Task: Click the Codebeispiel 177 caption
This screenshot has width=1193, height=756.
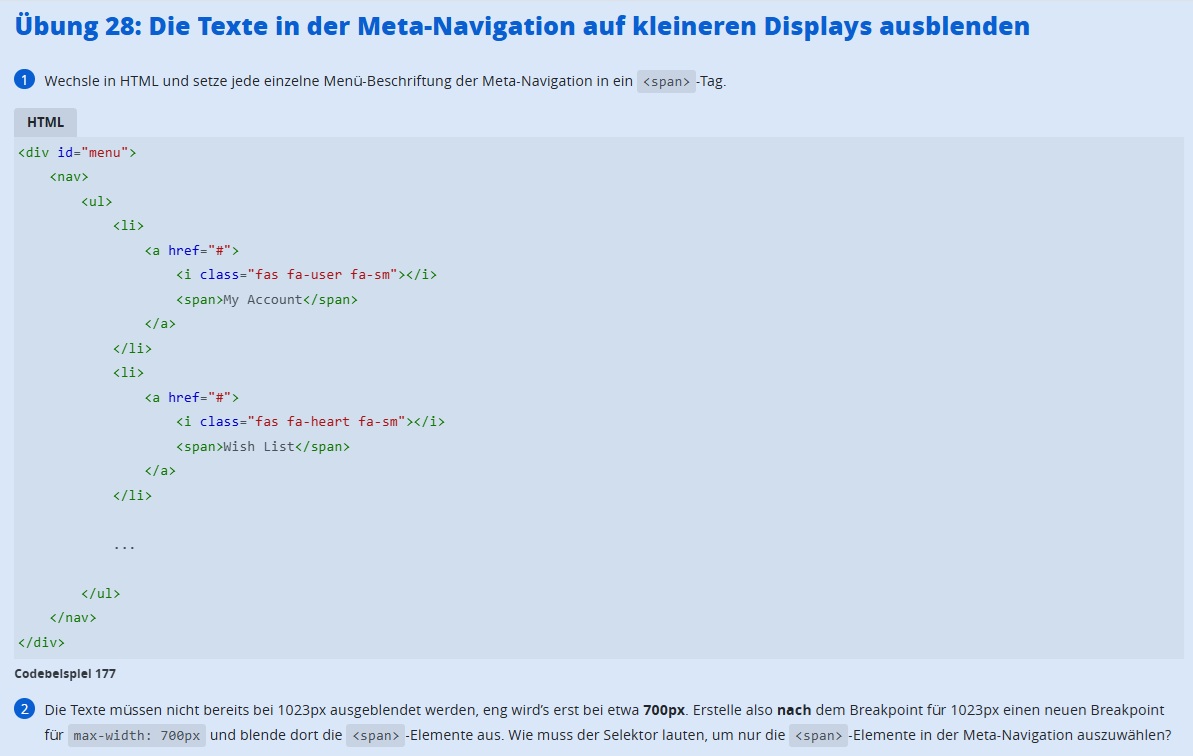Action: pyautogui.click(x=65, y=674)
